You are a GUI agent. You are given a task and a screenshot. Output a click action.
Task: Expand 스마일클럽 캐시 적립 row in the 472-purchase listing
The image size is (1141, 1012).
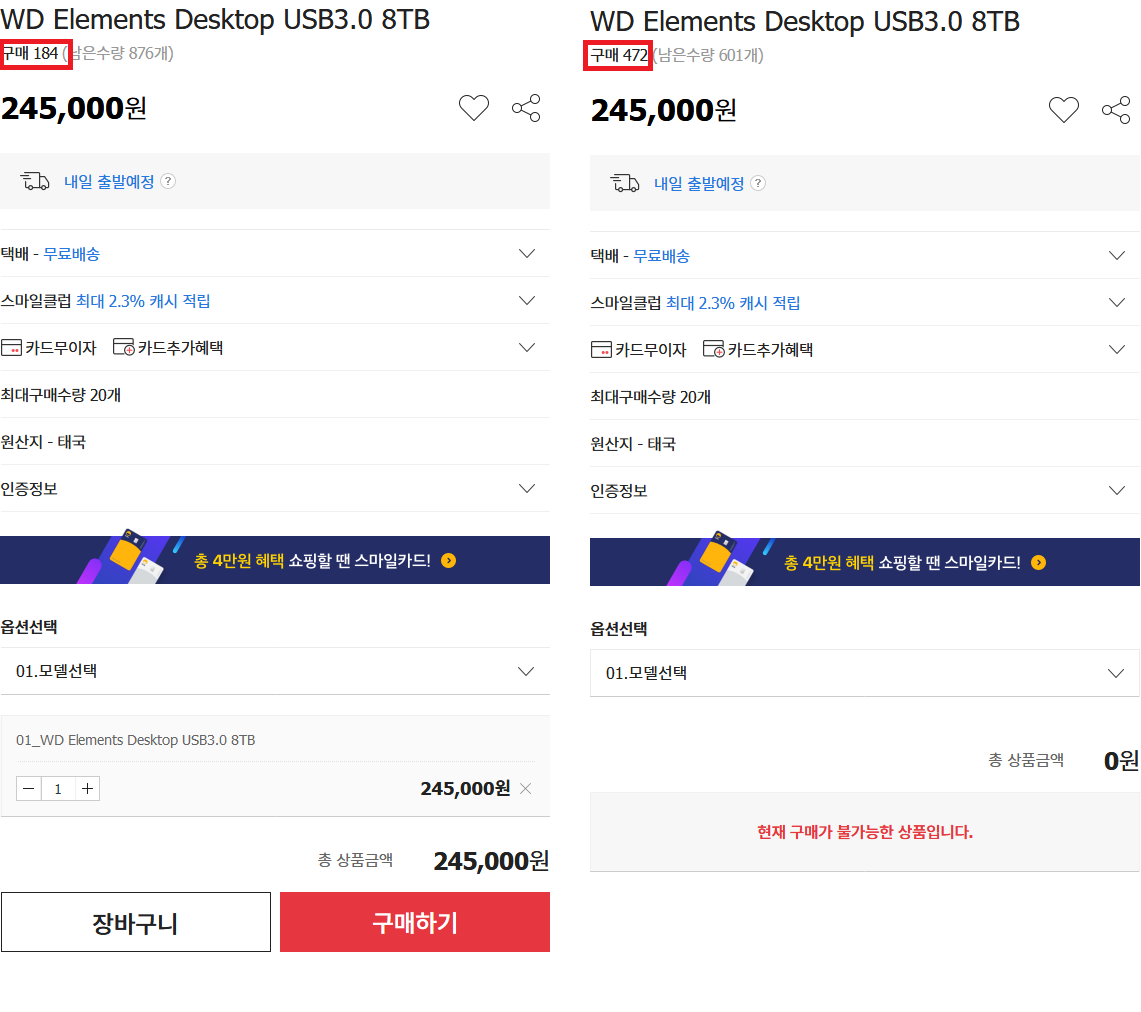click(1117, 303)
